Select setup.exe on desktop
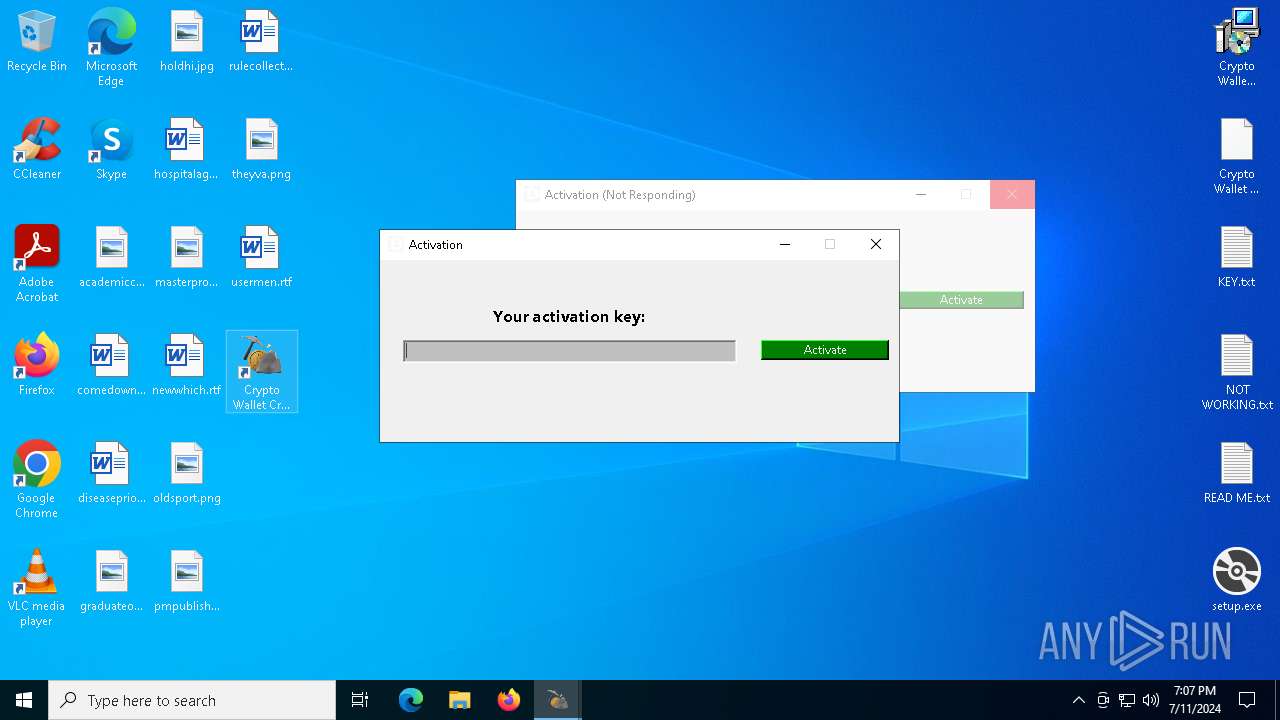The height and width of the screenshot is (720, 1280). 1237,582
